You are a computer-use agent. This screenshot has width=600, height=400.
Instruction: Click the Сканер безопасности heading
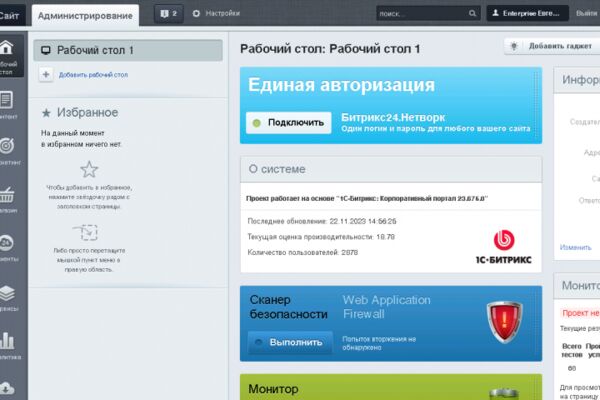tap(289, 307)
